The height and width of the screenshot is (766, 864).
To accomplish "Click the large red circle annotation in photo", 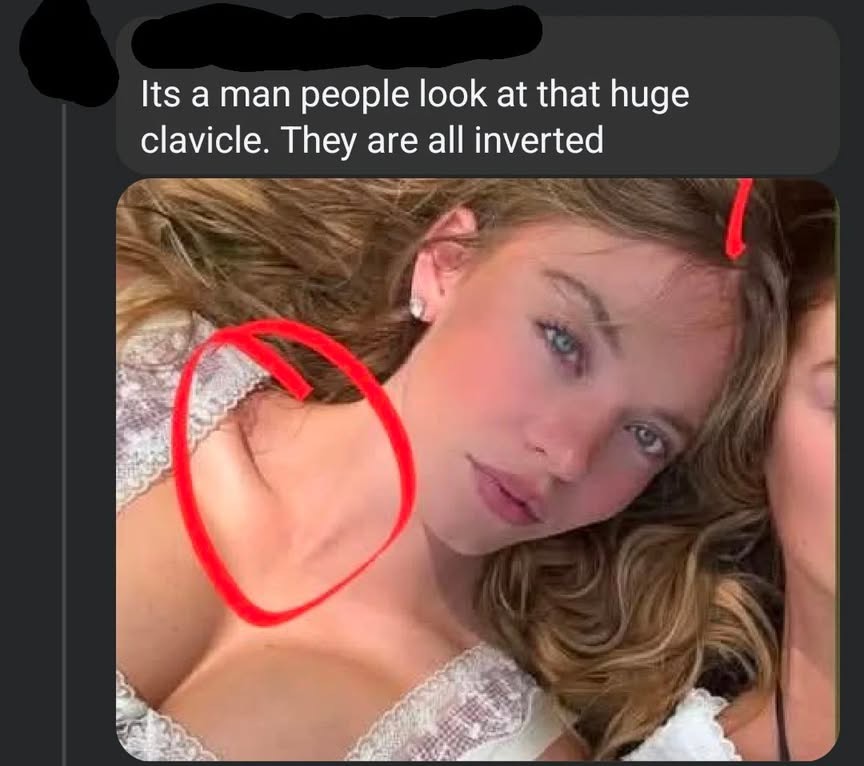I will pos(292,472).
